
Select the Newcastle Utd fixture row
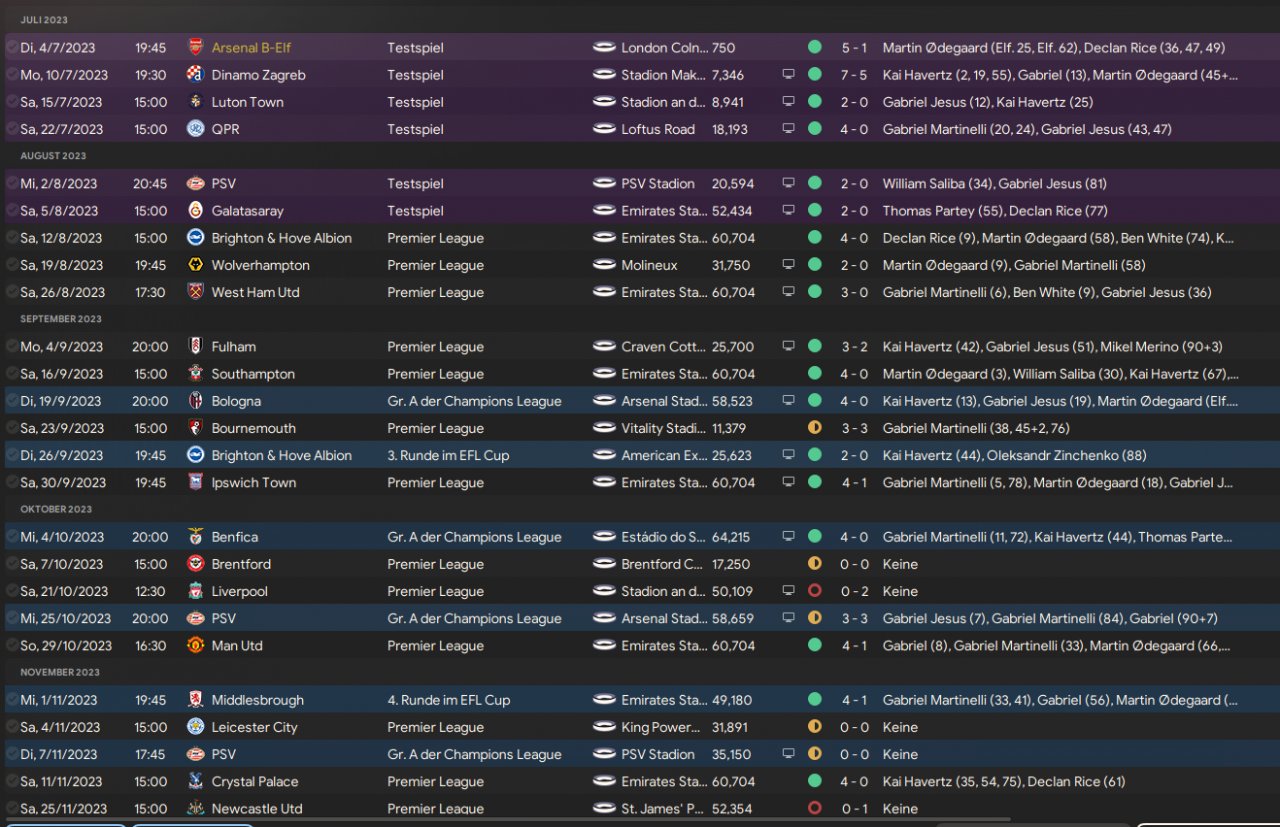(x=640, y=809)
